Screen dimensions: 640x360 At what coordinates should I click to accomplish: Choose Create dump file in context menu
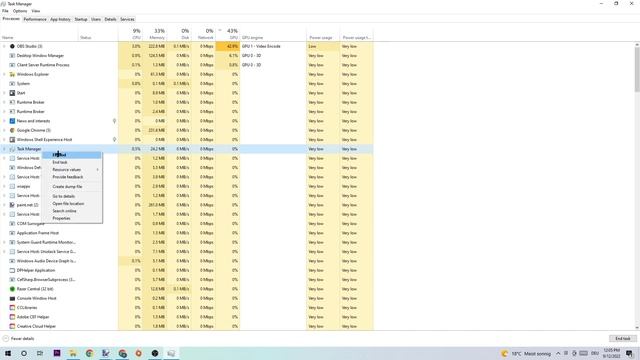pyautogui.click(x=72, y=187)
